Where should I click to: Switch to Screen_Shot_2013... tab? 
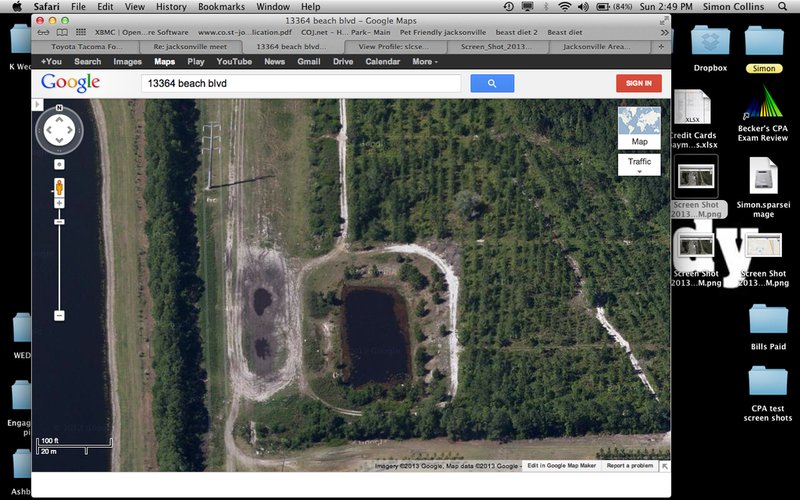coord(496,46)
